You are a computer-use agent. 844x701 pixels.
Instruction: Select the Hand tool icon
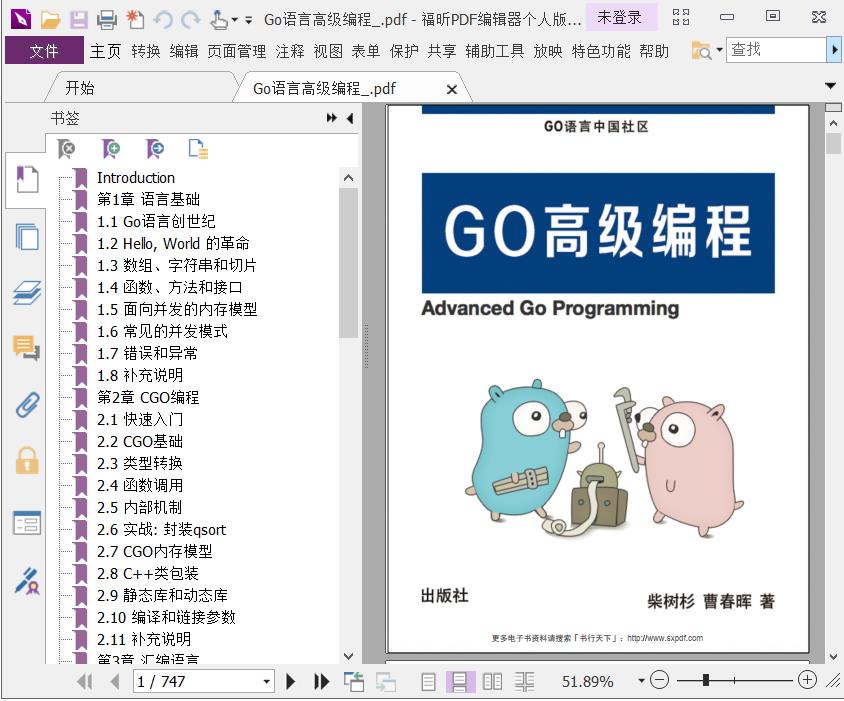tap(219, 20)
